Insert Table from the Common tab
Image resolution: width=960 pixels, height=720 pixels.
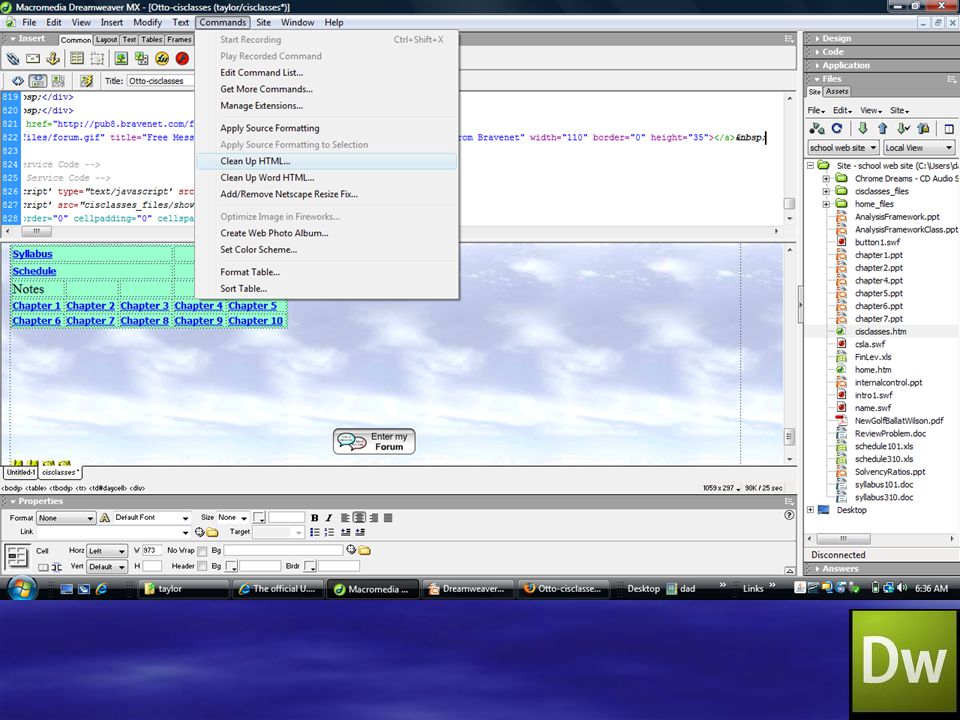[x=77, y=59]
